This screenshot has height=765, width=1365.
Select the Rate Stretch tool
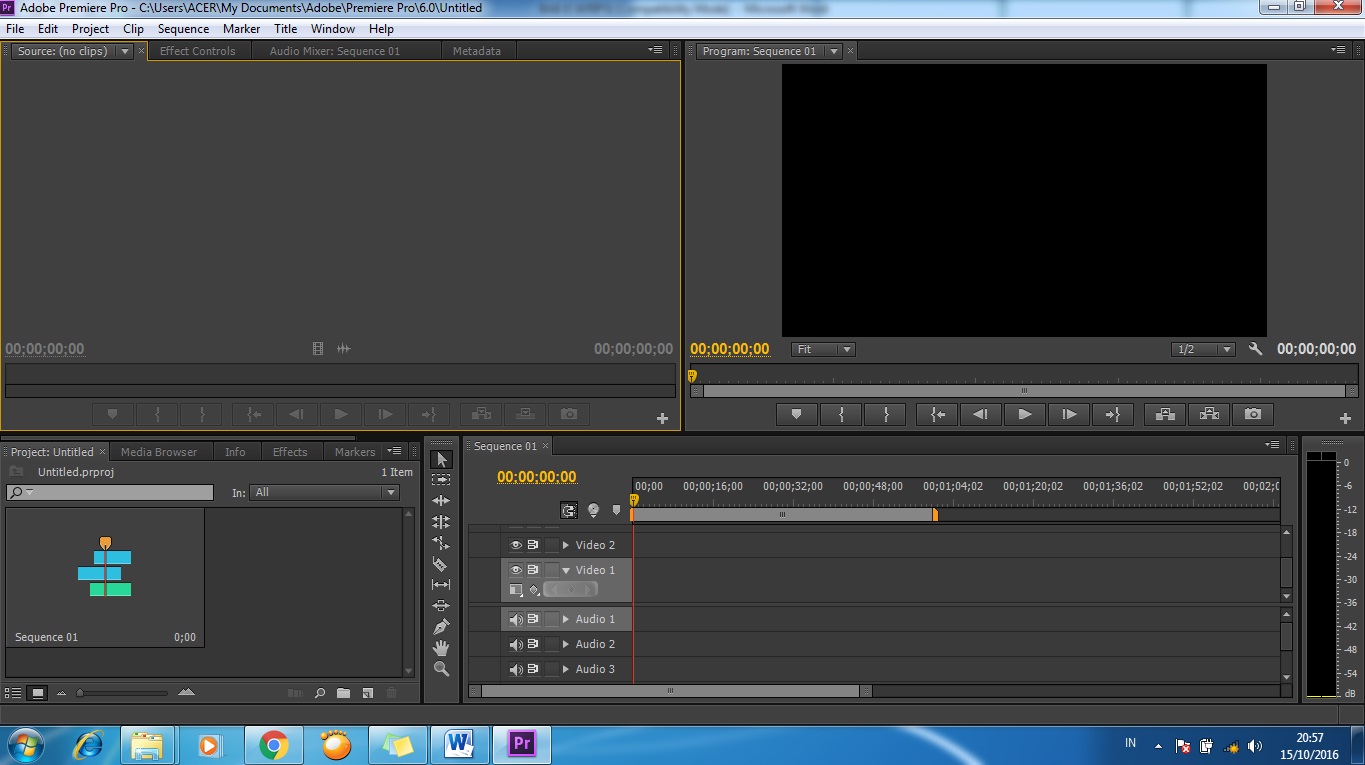(x=441, y=543)
